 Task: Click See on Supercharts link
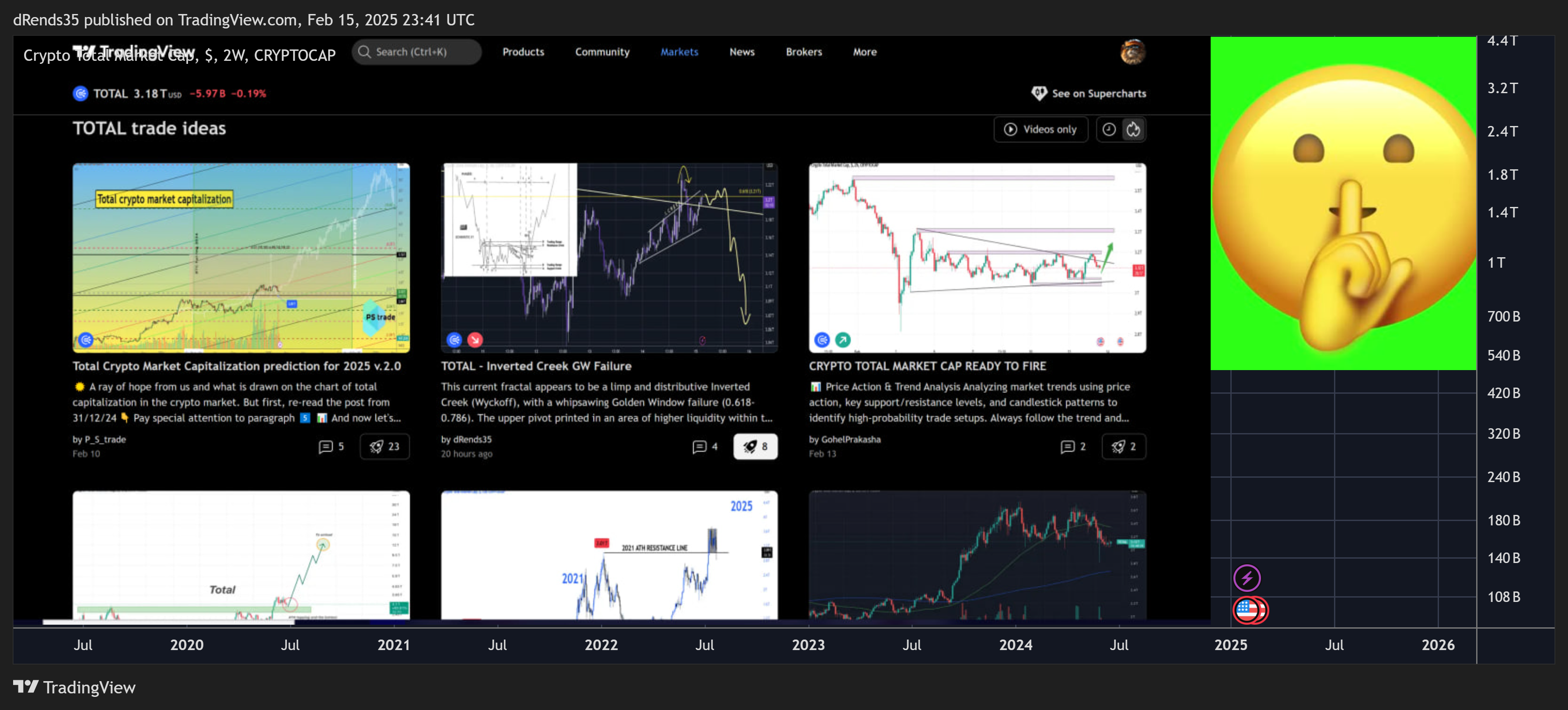tap(1089, 93)
